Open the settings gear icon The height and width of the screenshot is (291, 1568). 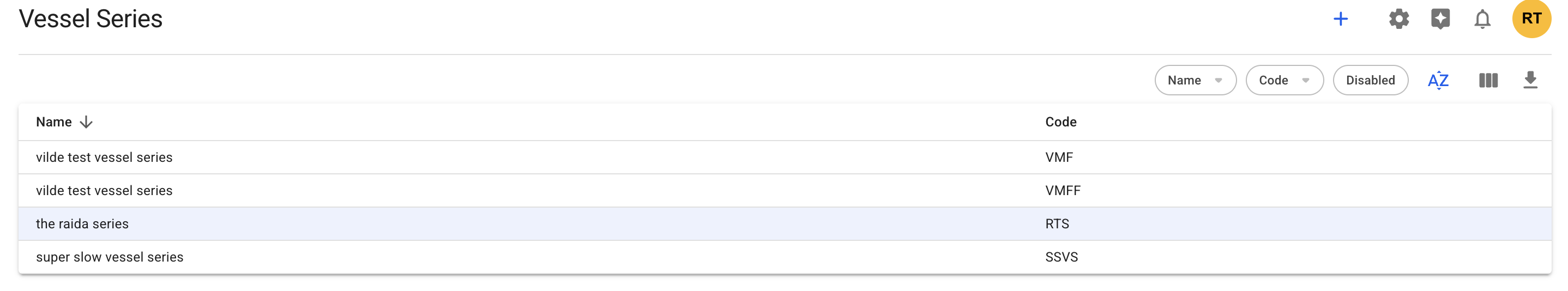(1399, 19)
